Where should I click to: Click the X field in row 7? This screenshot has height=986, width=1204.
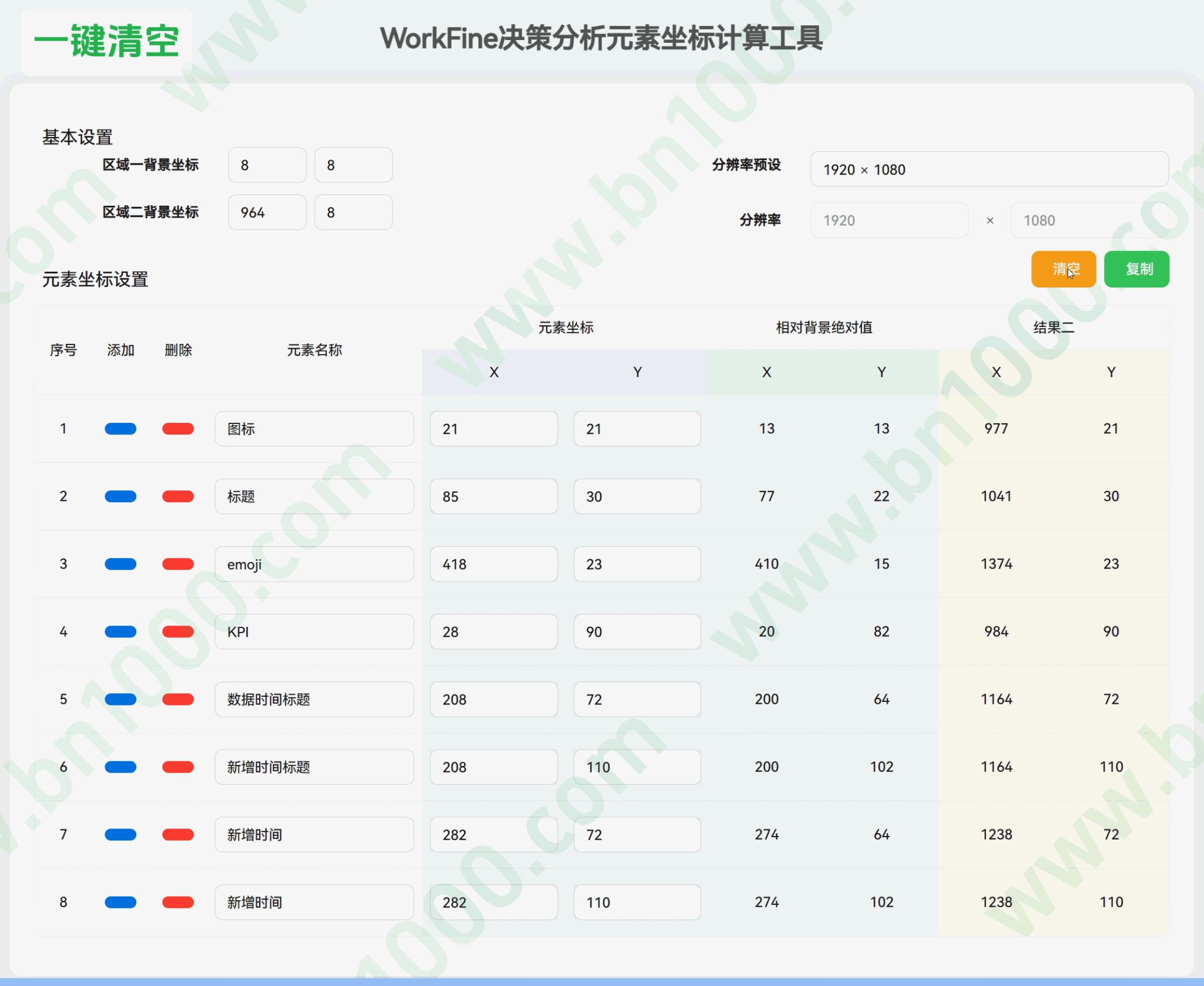pyautogui.click(x=494, y=834)
